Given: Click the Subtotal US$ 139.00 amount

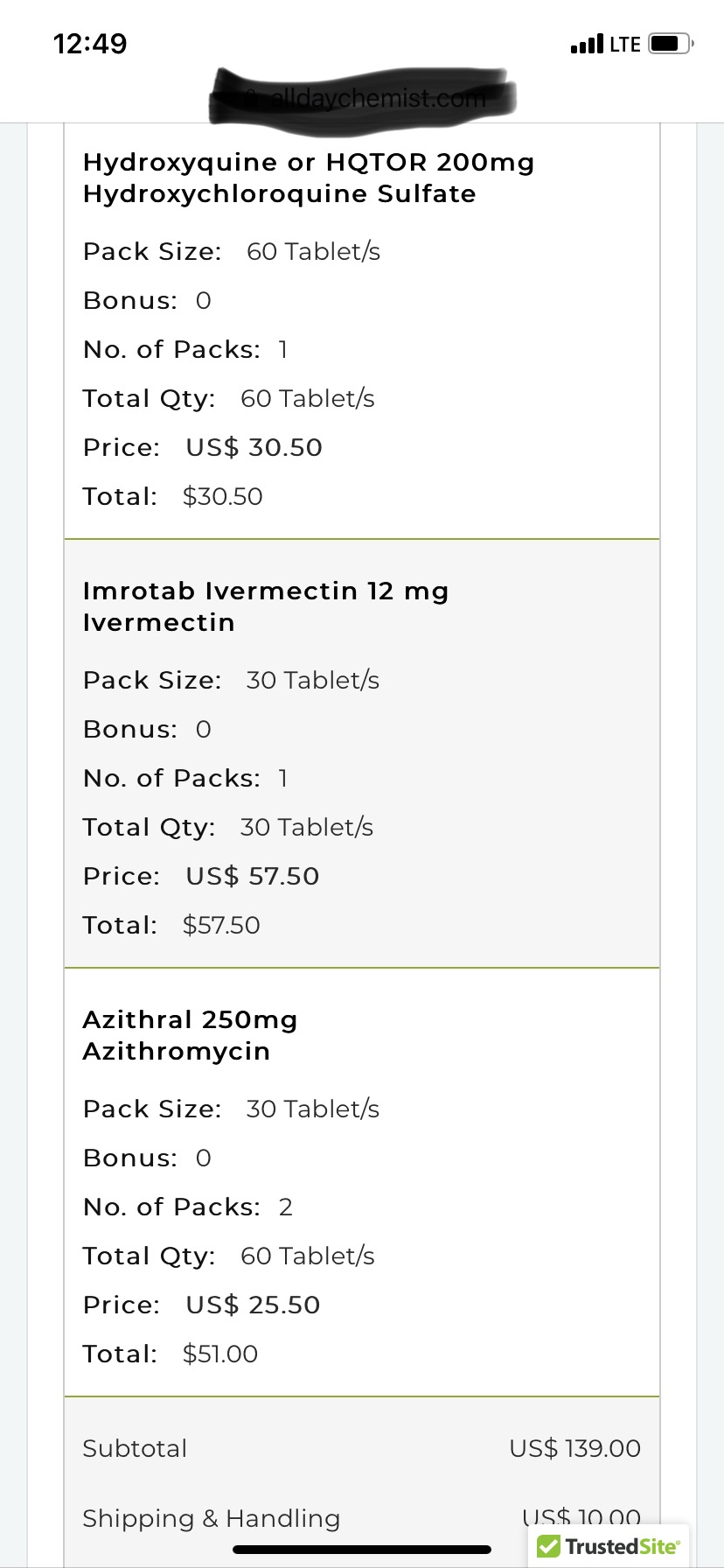Looking at the screenshot, I should coord(574,1449).
